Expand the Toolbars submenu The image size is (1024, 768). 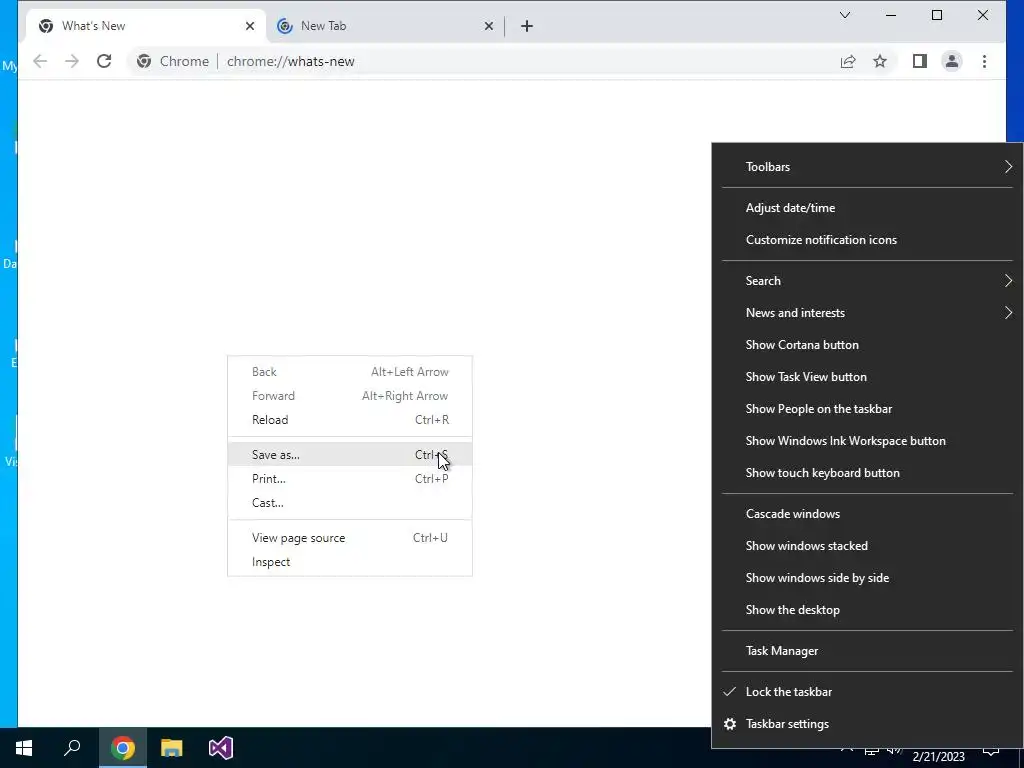tap(867, 167)
